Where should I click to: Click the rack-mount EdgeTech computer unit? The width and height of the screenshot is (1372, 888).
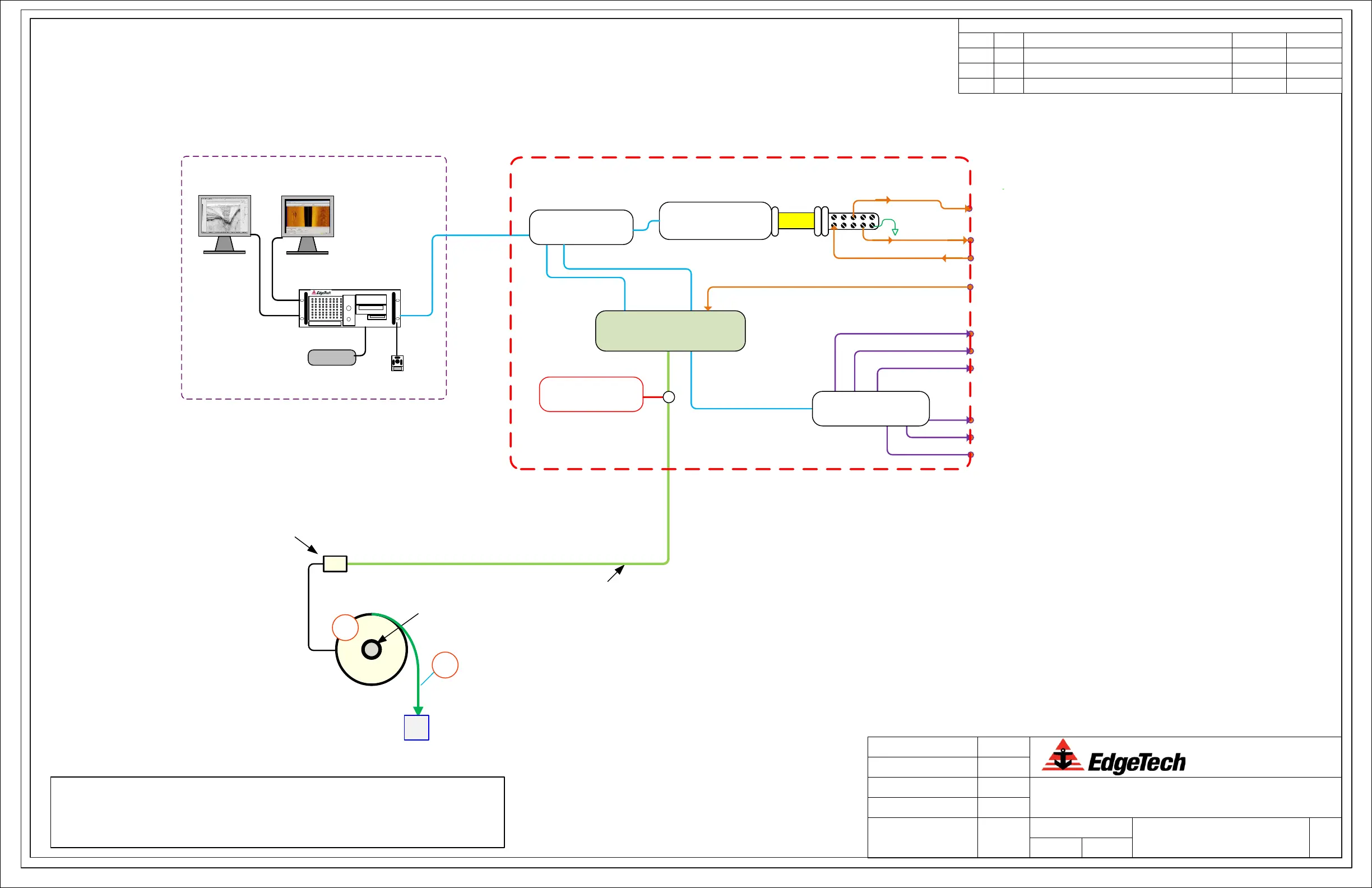click(x=350, y=308)
